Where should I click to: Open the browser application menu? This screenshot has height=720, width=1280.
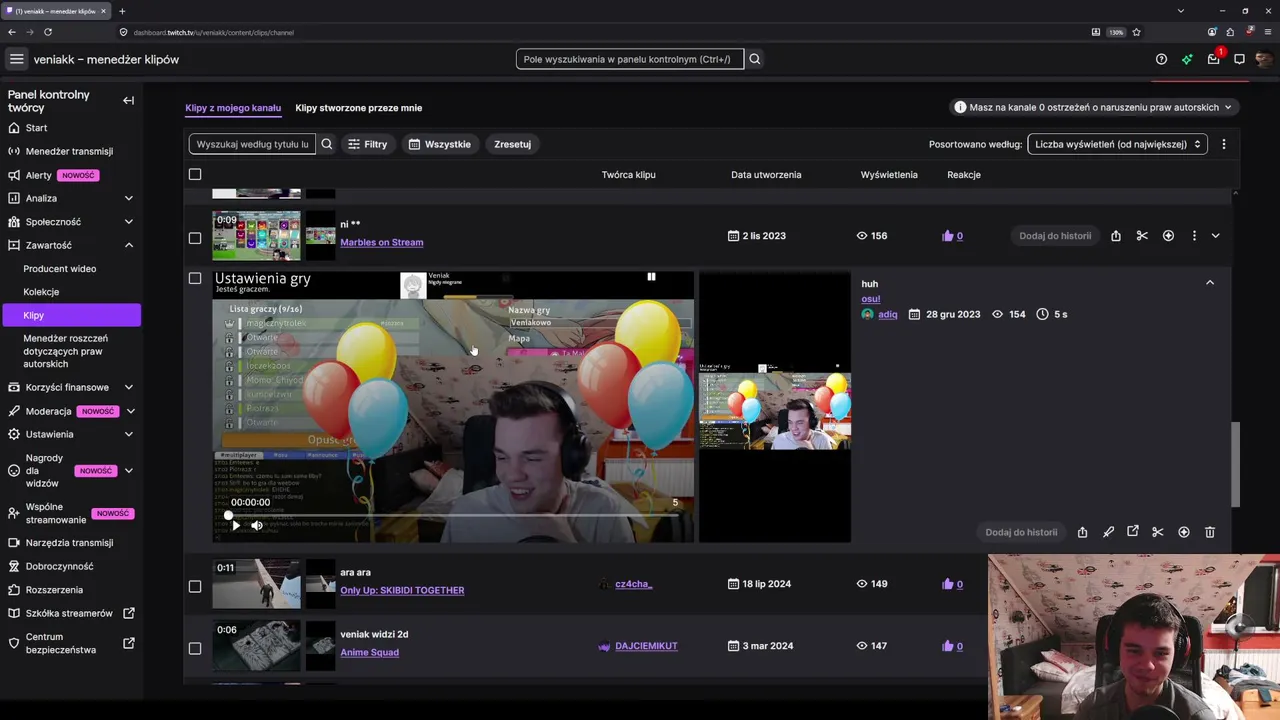1268,32
